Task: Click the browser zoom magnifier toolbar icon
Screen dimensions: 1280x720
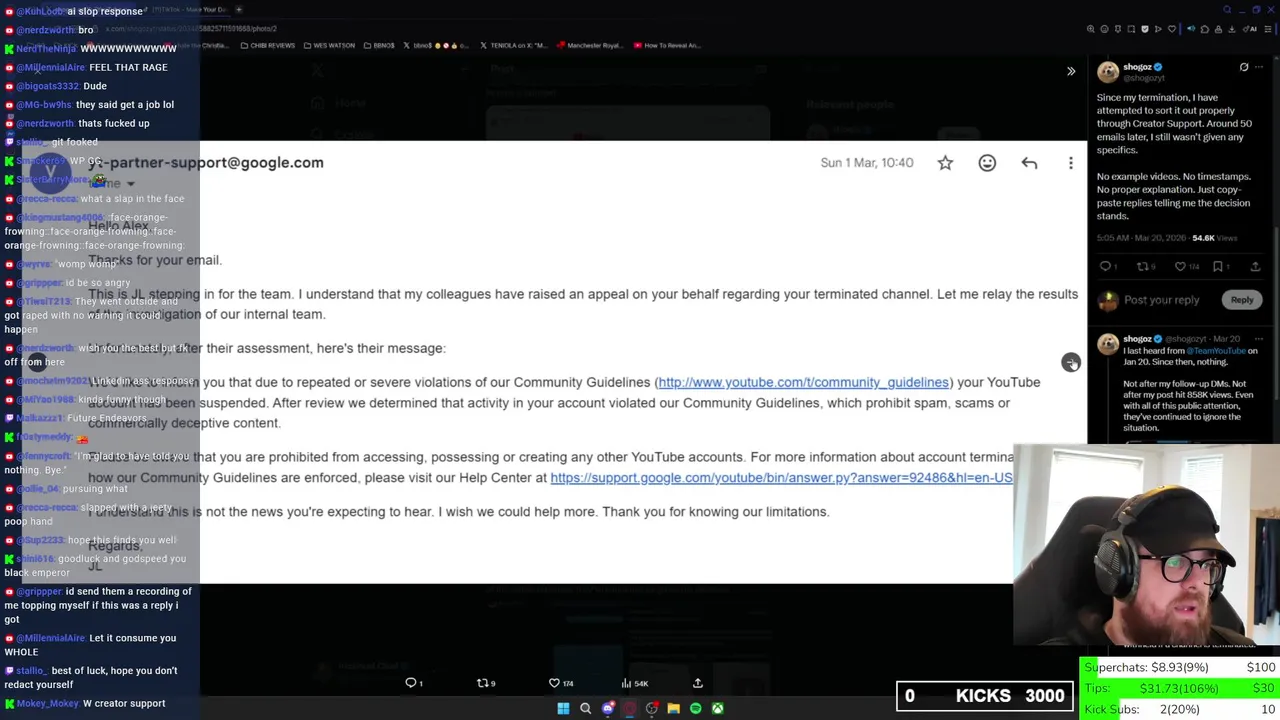Action: [1091, 29]
